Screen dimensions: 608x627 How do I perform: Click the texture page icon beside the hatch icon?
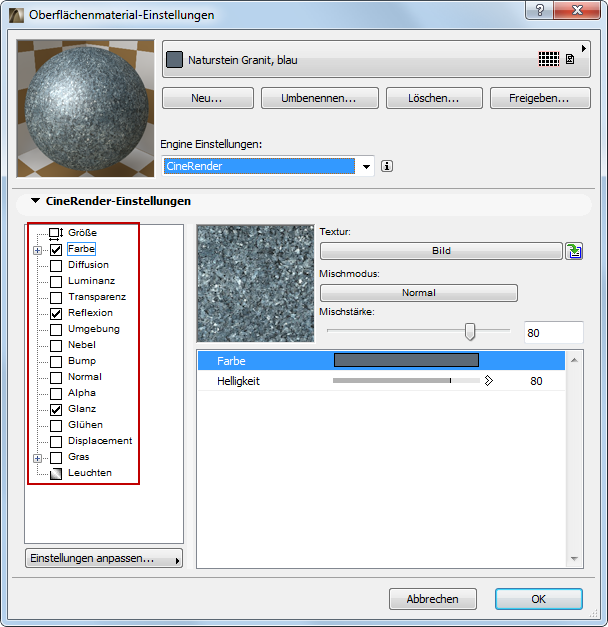tap(570, 60)
